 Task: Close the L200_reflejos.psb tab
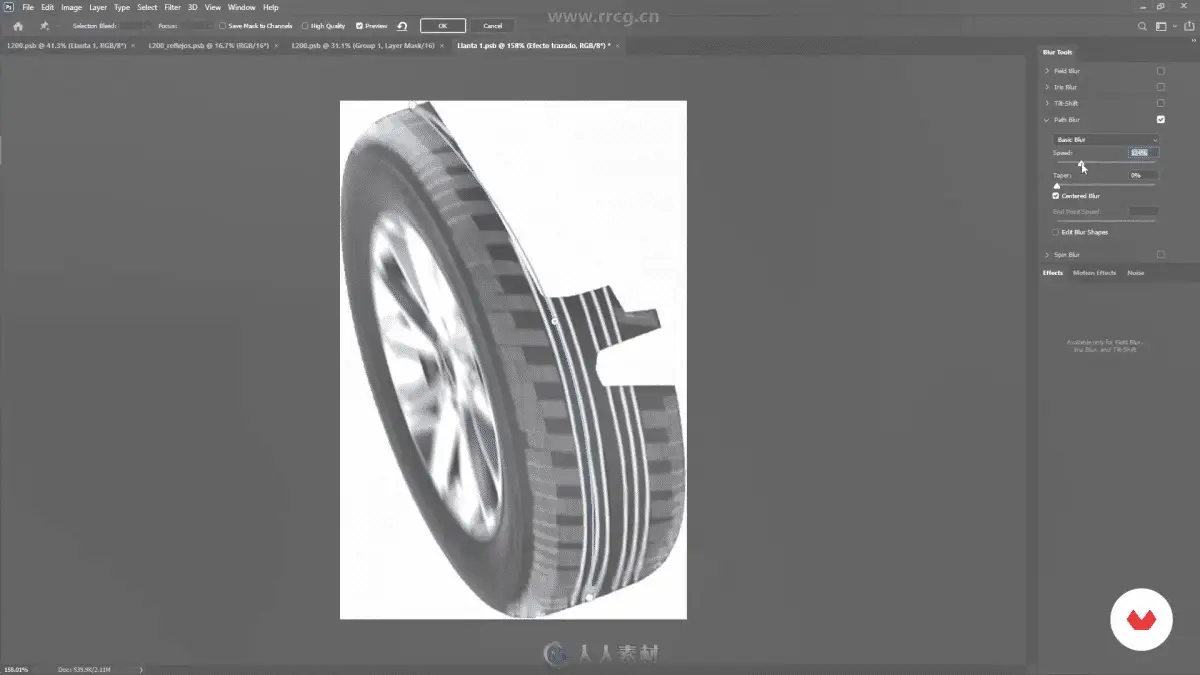[x=275, y=46]
